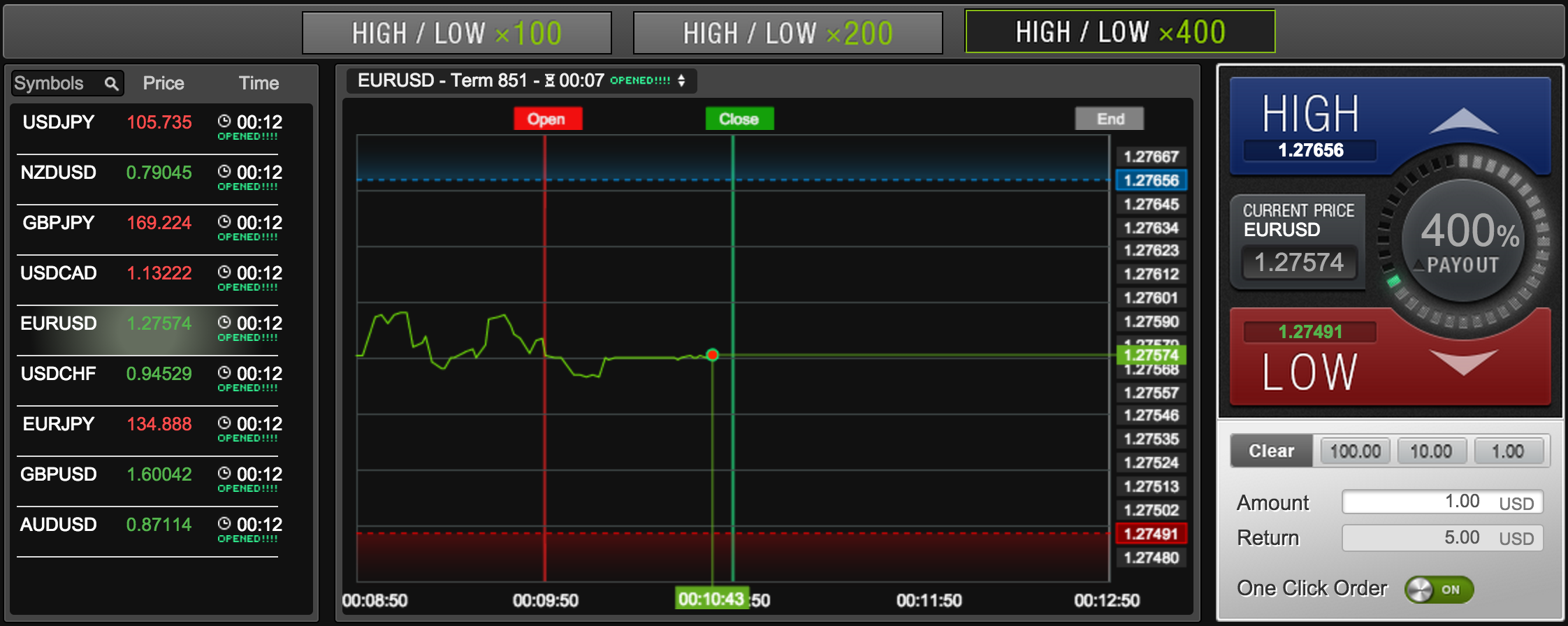Click the HIGH up arrow icon
The width and height of the screenshot is (1568, 626).
[x=1462, y=122]
